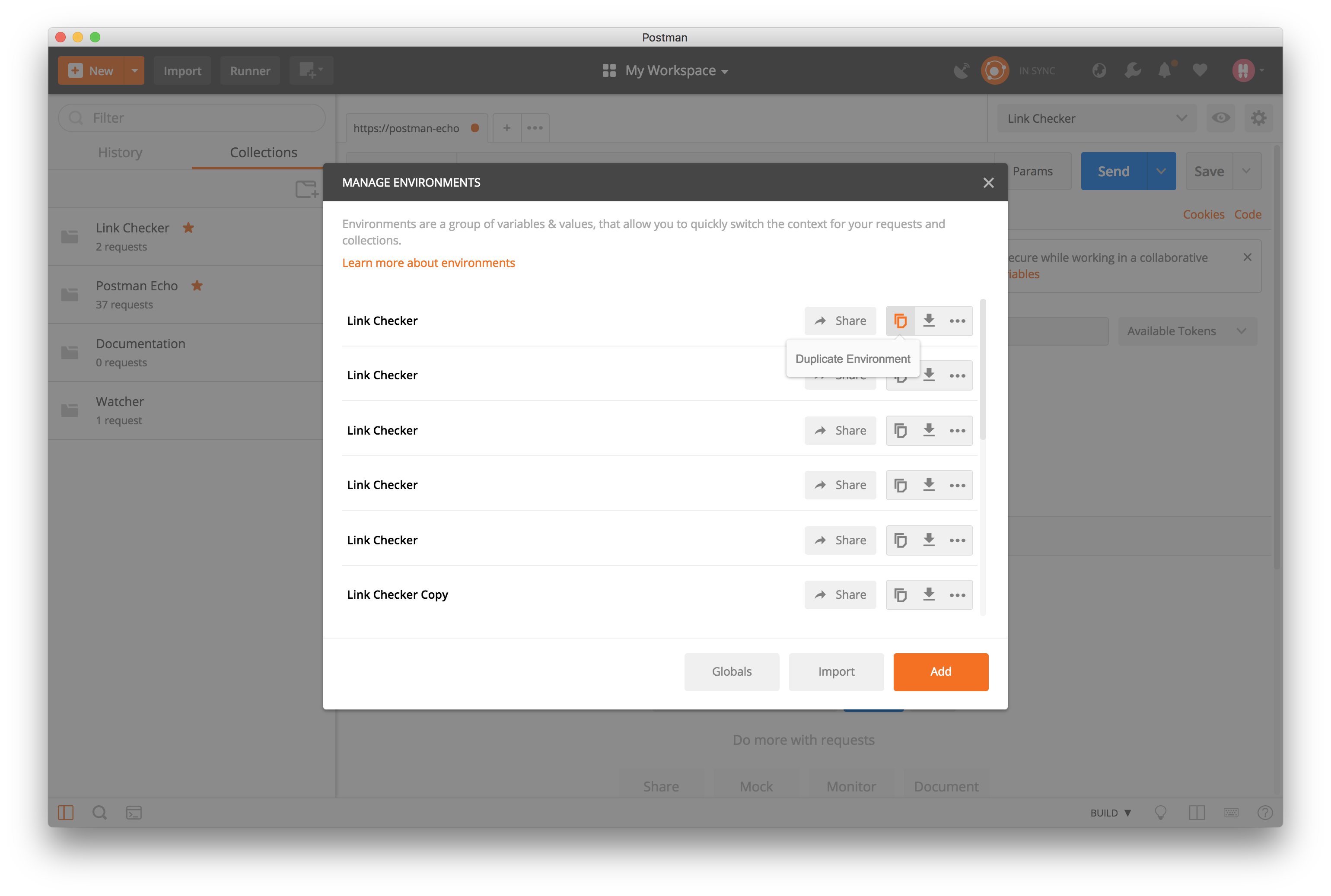
Task: Open more actions for Link Checker Copy
Action: [x=957, y=595]
